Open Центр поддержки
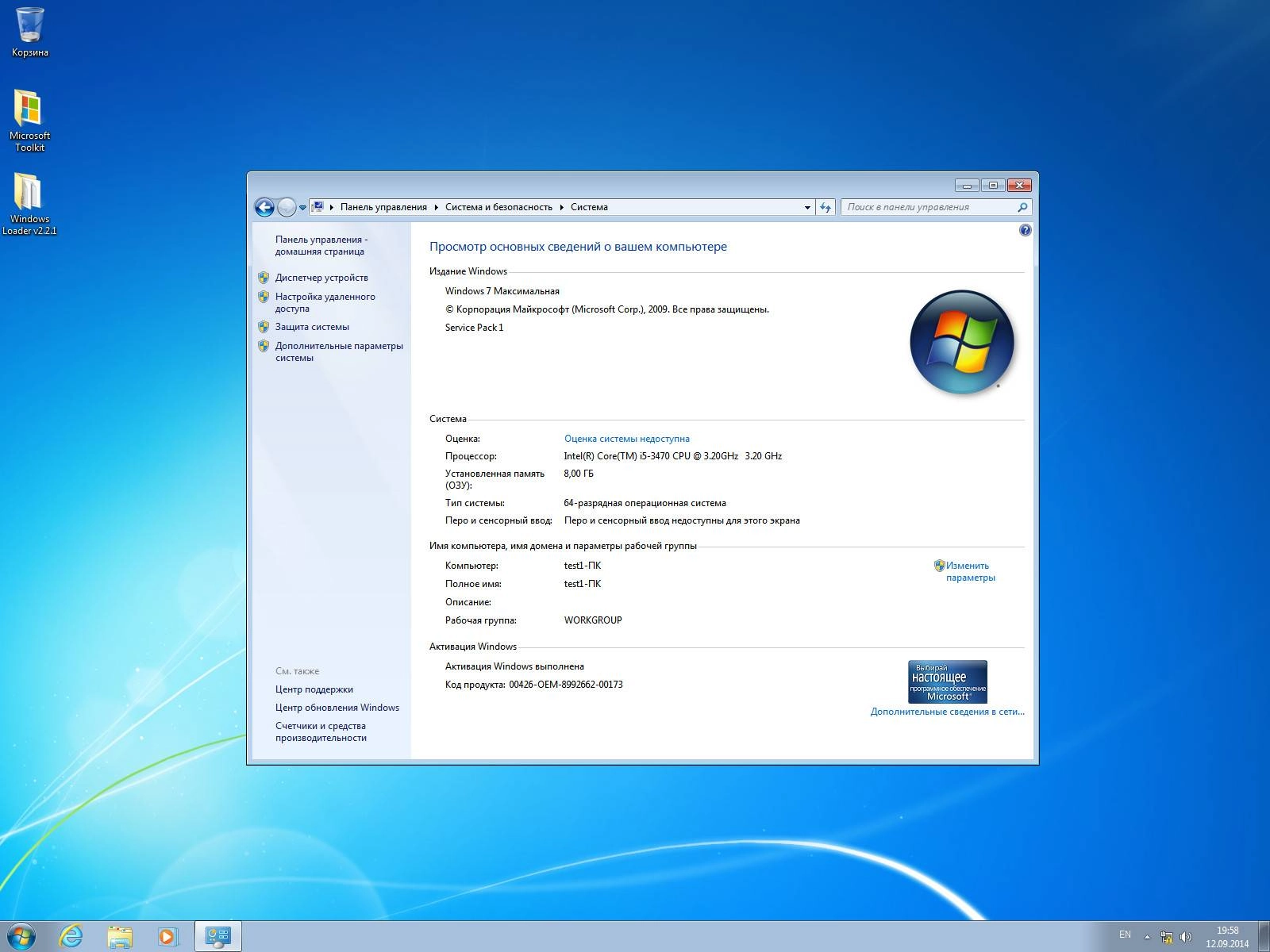 [x=314, y=689]
